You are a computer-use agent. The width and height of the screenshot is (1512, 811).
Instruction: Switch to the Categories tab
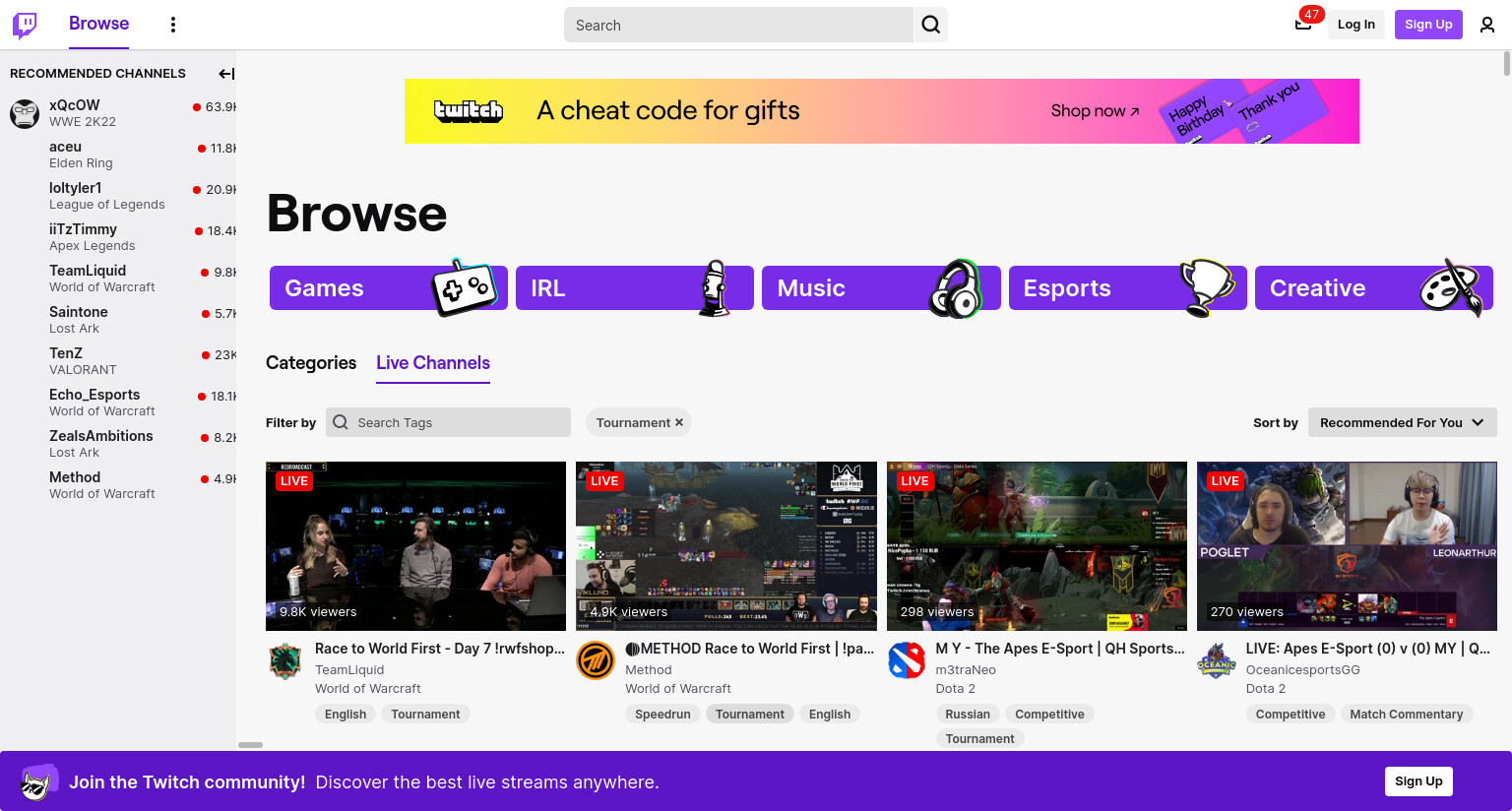(x=311, y=363)
